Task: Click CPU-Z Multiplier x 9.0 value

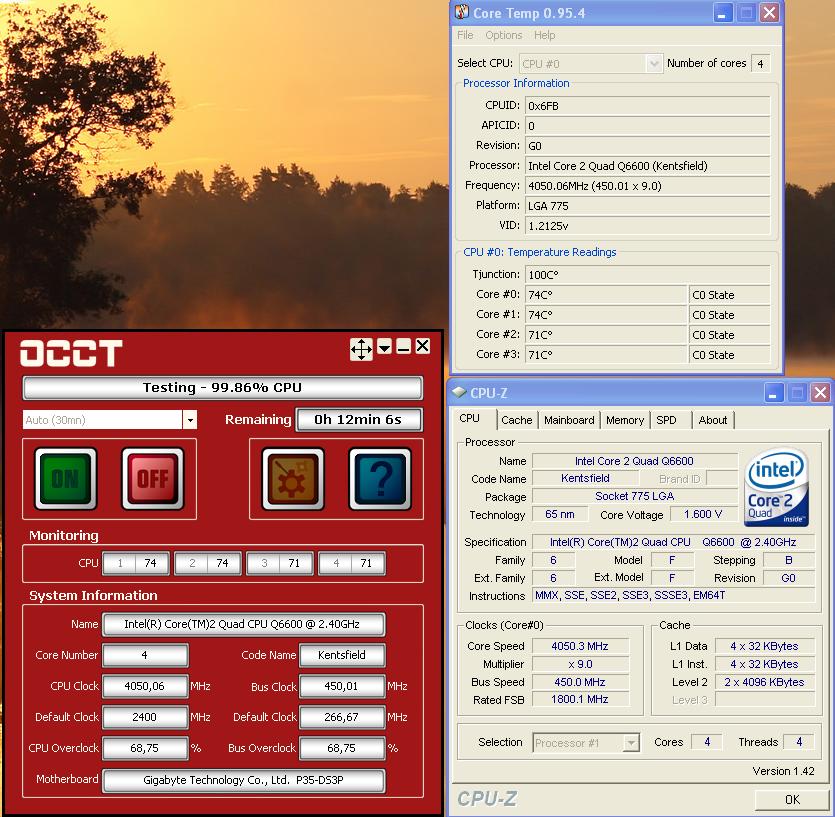Action: tap(580, 664)
